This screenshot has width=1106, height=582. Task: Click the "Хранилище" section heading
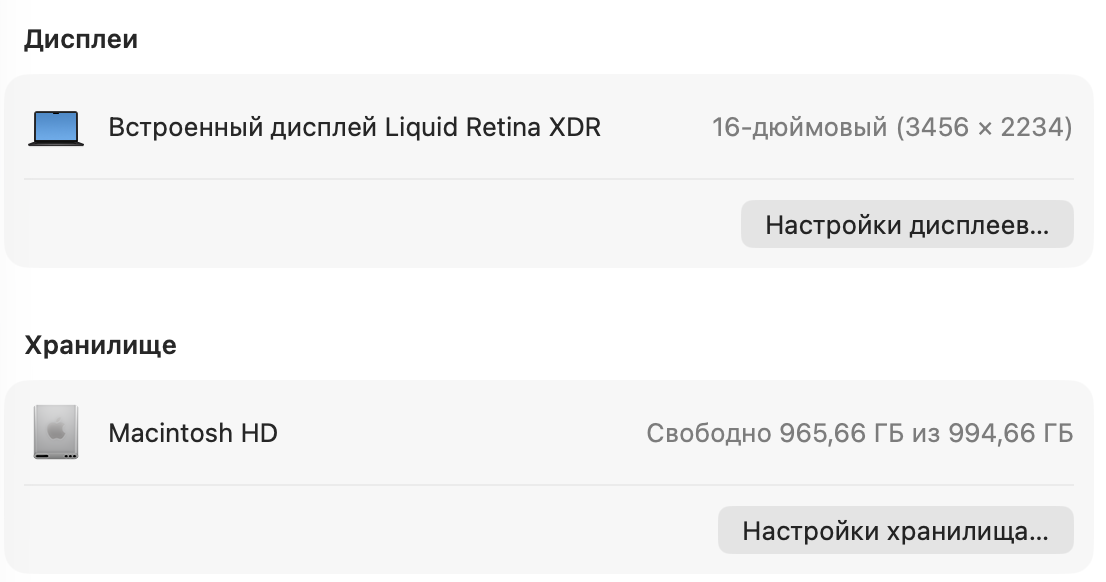tap(100, 346)
